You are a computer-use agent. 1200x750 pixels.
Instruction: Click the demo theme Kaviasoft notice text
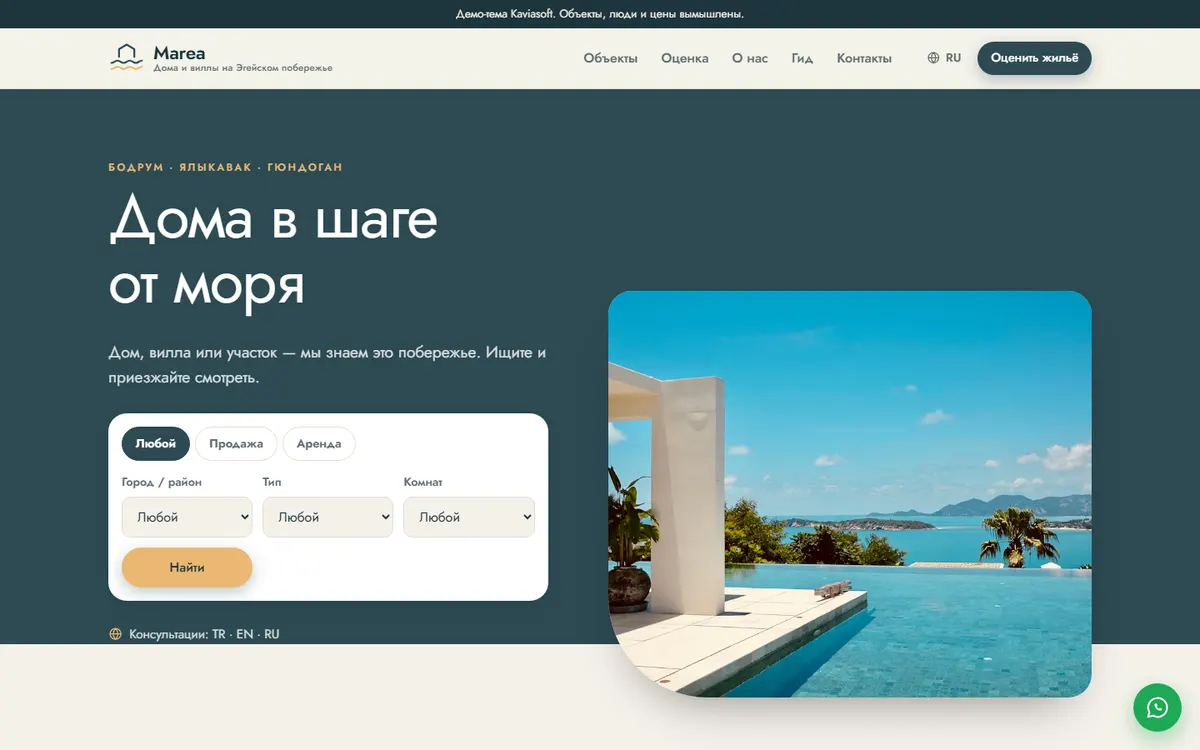tap(600, 14)
